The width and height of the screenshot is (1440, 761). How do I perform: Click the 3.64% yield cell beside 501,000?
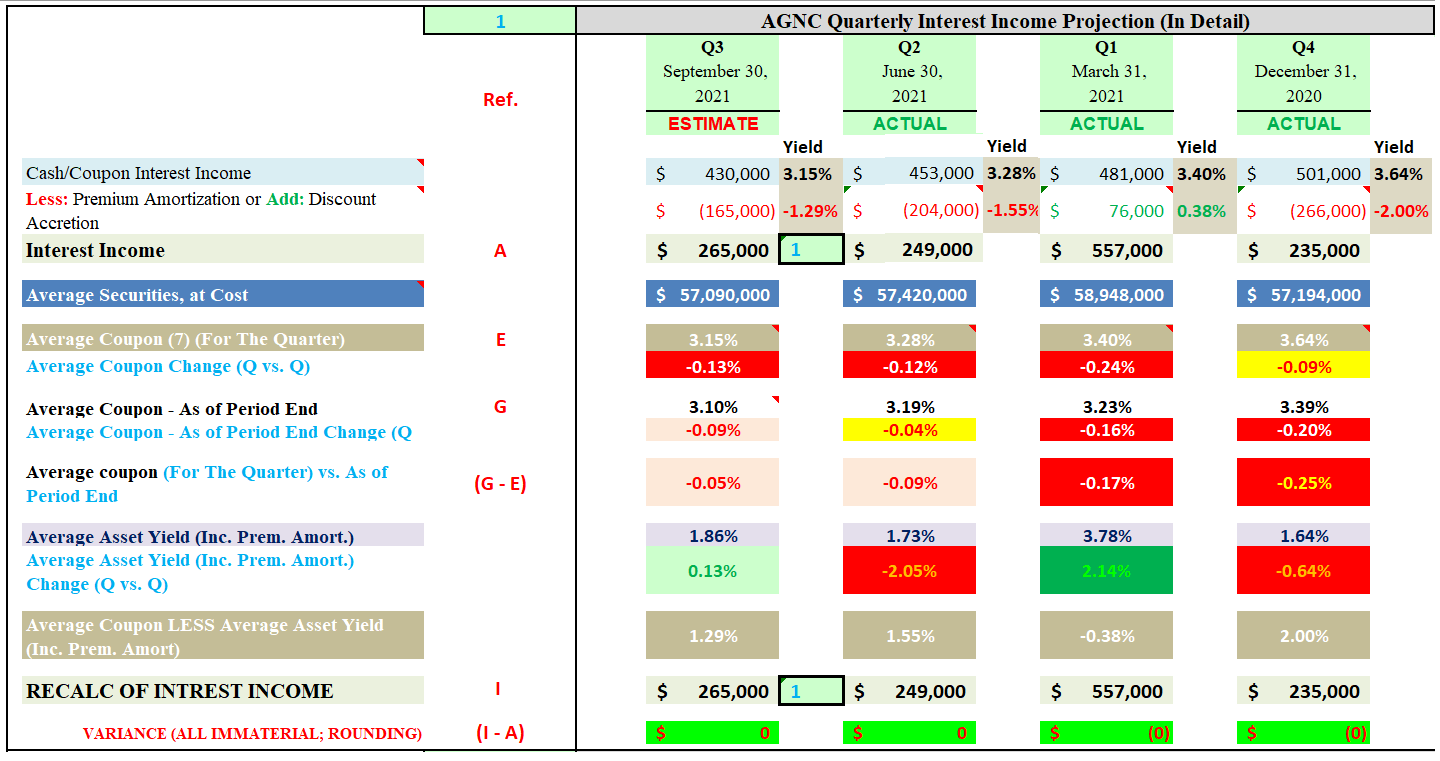pos(1399,173)
